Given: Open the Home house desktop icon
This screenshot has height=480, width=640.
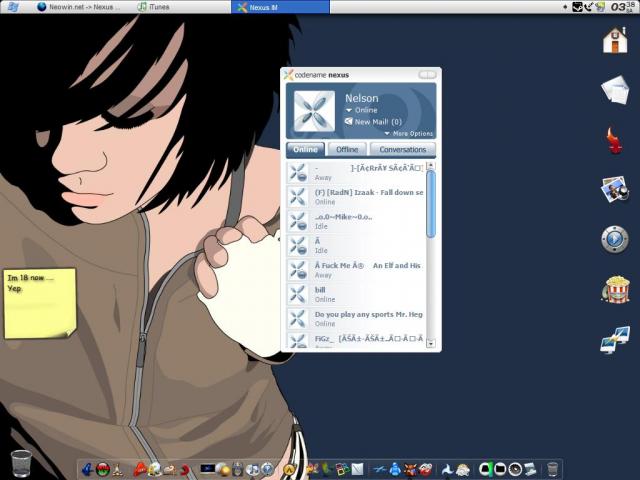Looking at the screenshot, I should coord(615,40).
